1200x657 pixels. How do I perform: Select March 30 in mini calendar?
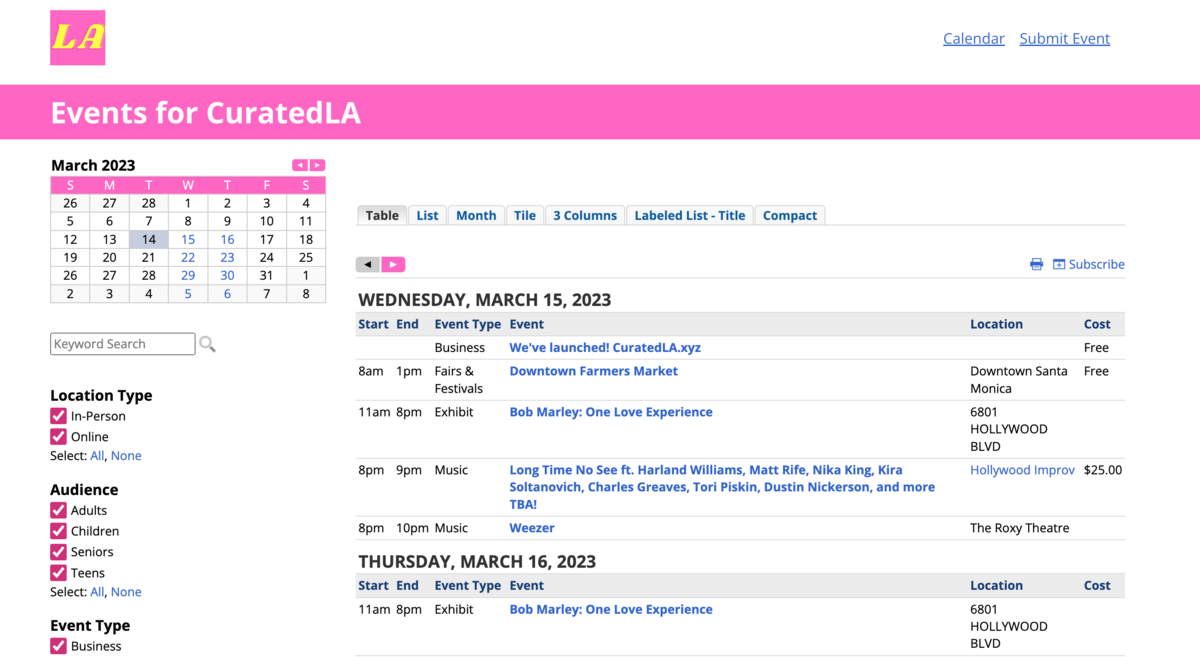[227, 276]
